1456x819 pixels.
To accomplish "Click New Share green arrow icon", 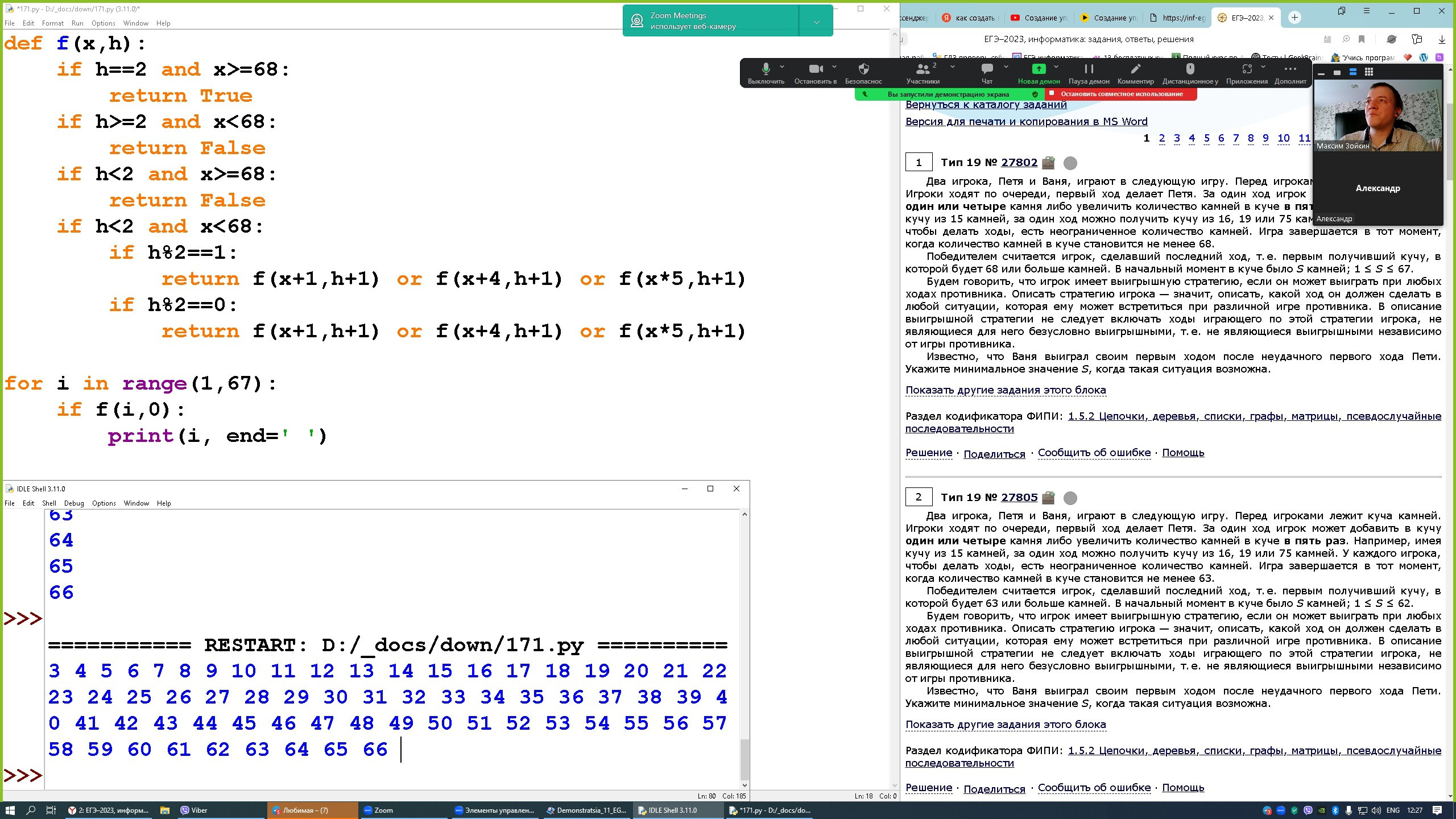I will pos(1039,69).
